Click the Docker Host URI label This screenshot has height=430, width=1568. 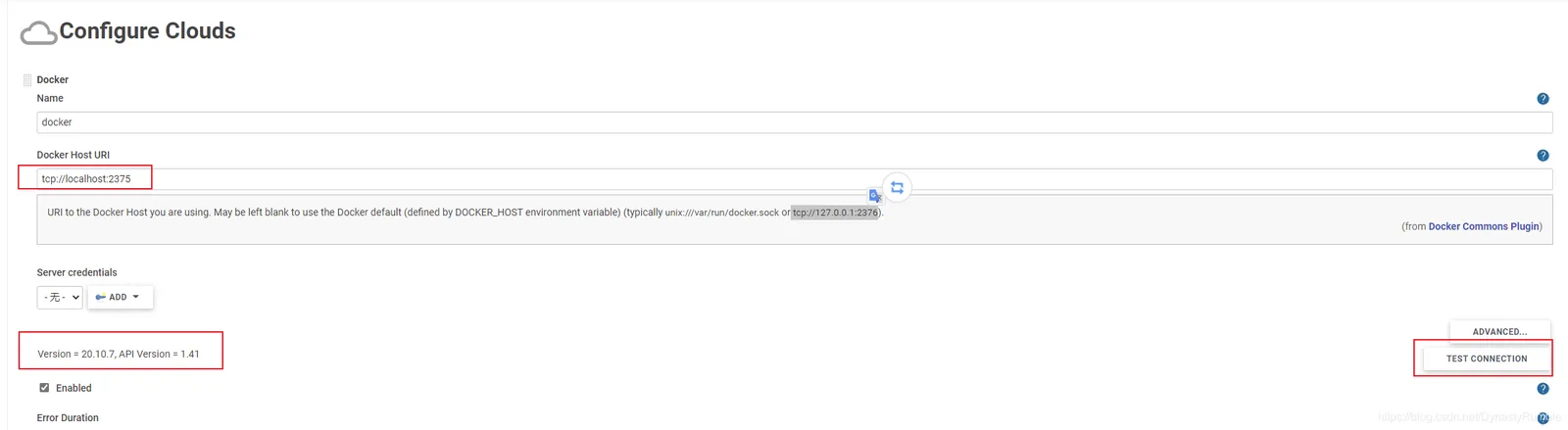(73, 155)
